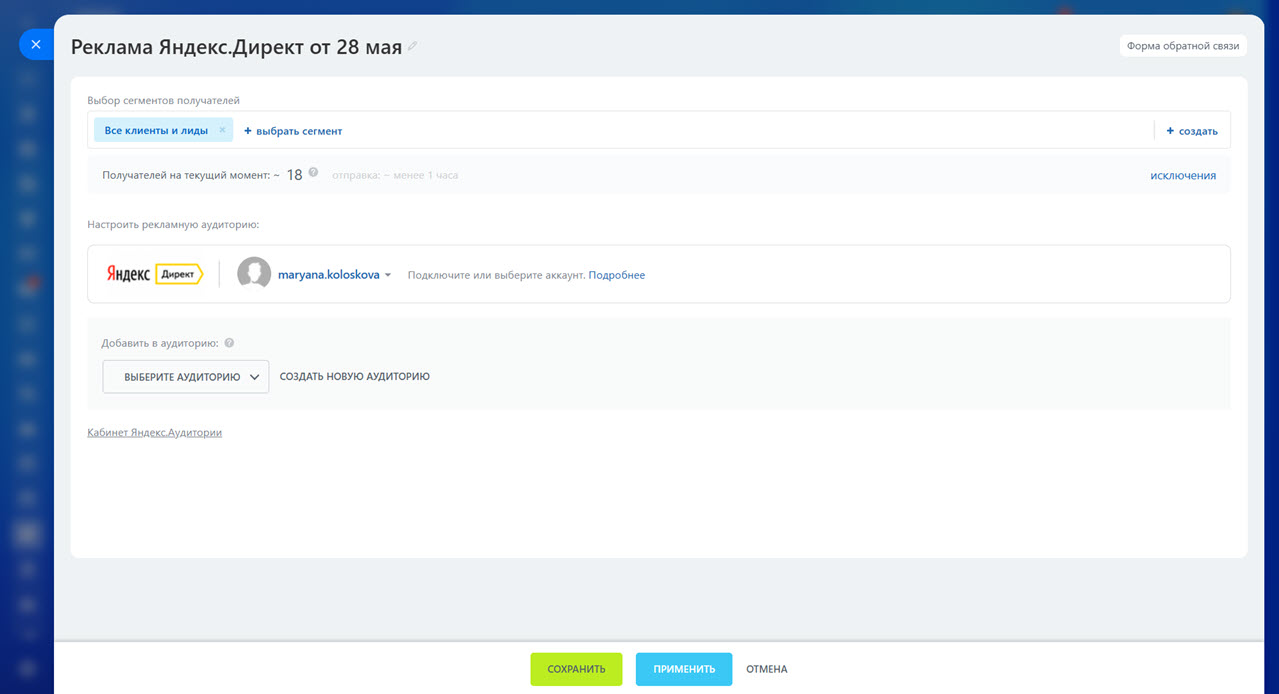The height and width of the screenshot is (694, 1279).
Task: Open the "Выберите аудиторию" dropdown
Action: (x=186, y=377)
